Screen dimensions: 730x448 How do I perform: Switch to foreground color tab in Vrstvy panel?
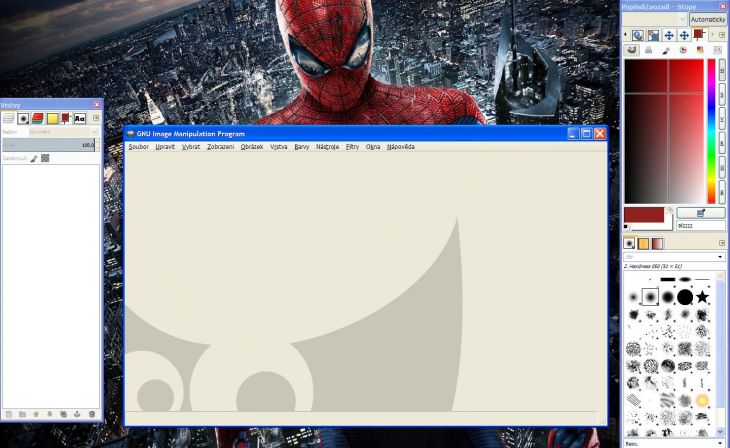[x=66, y=119]
